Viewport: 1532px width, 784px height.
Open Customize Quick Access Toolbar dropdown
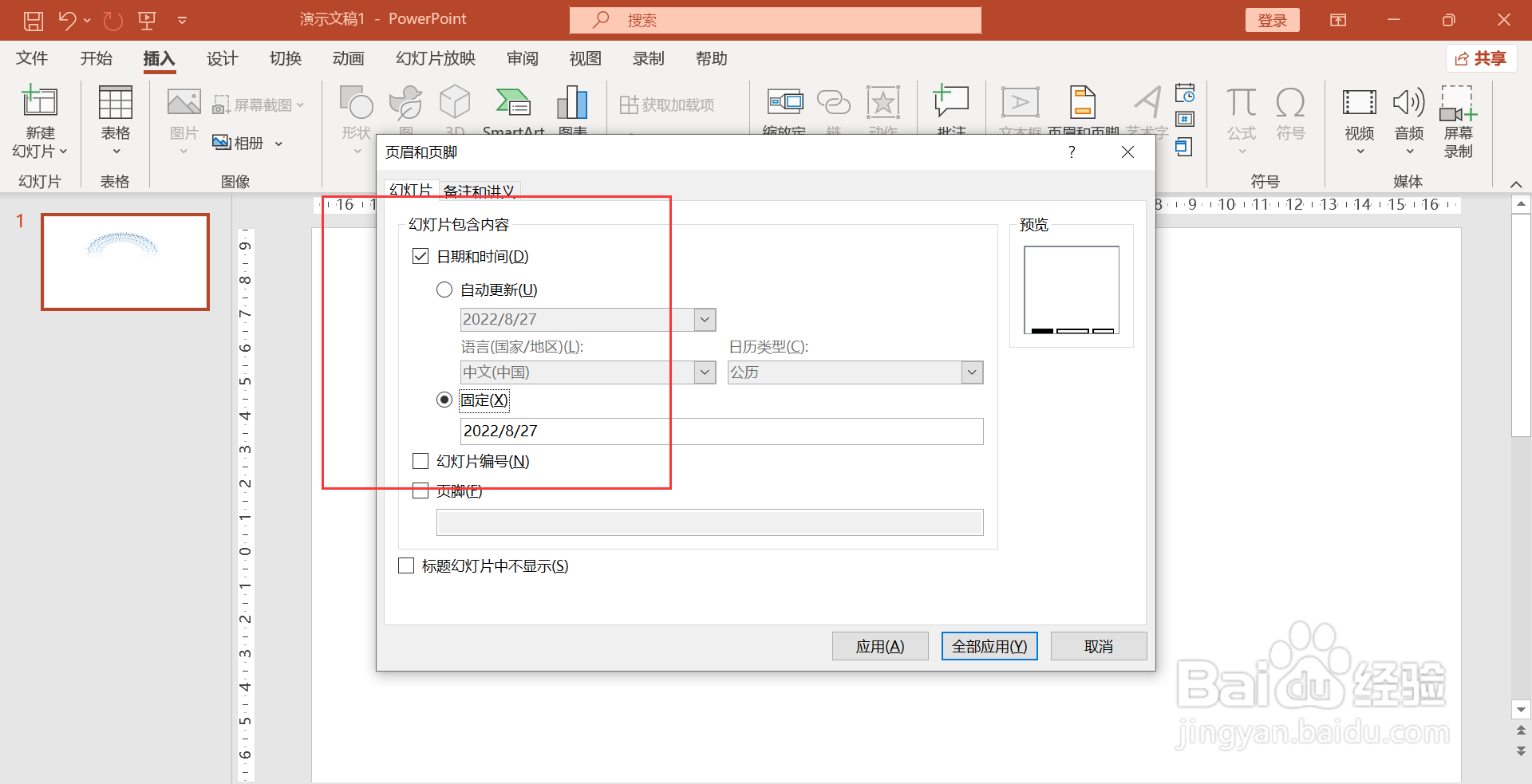tap(182, 21)
